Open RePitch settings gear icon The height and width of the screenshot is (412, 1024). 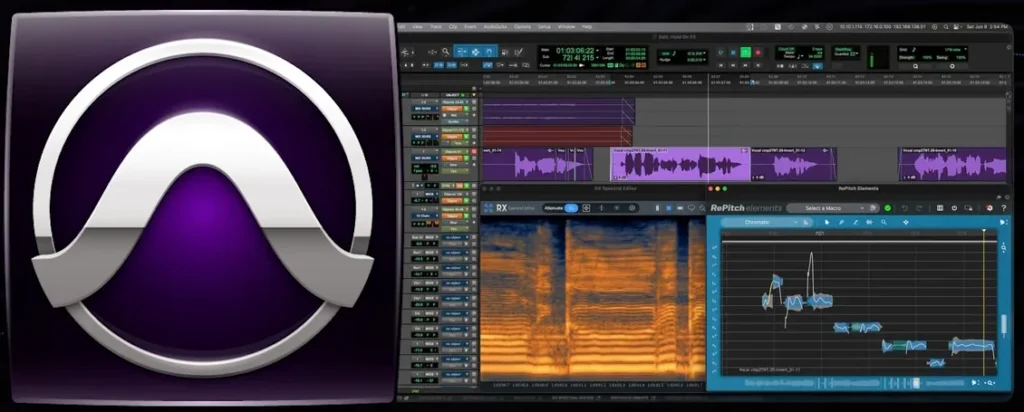(989, 208)
